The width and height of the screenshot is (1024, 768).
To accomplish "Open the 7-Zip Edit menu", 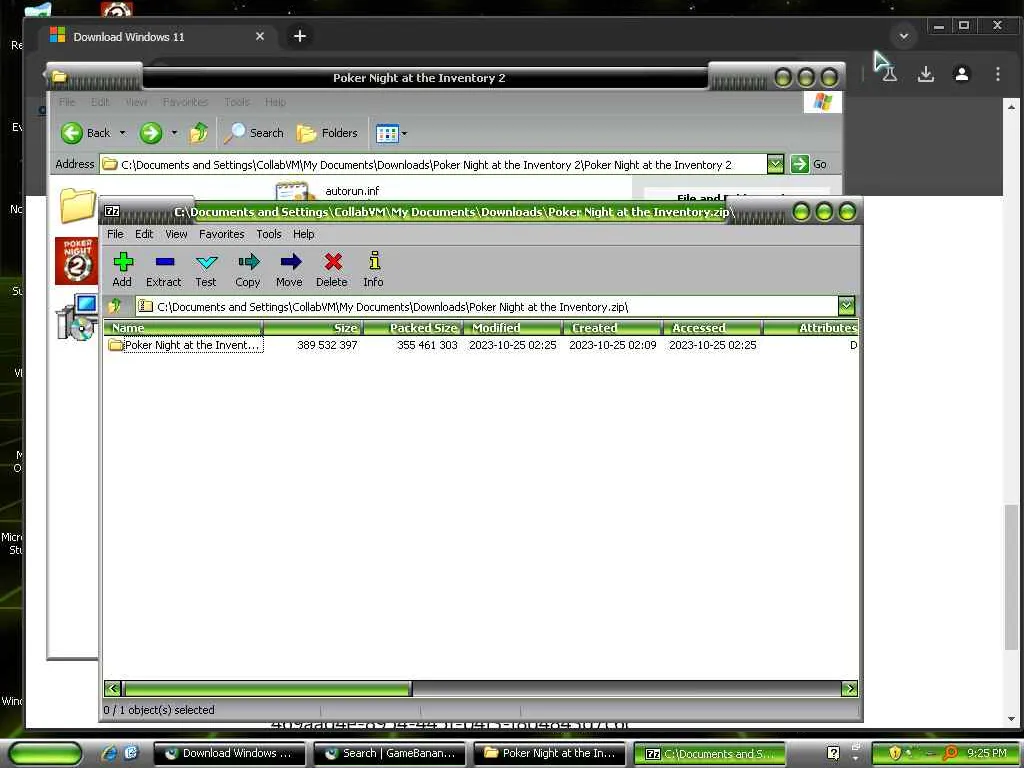I will 144,234.
